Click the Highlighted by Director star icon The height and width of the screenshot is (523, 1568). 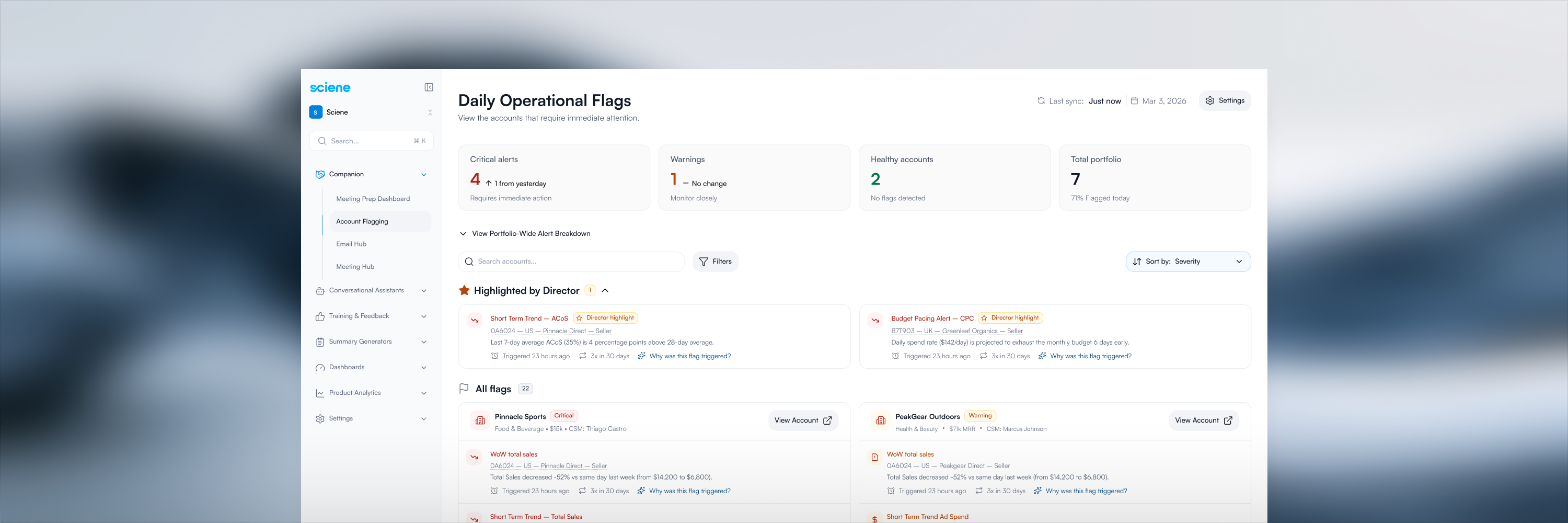pyautogui.click(x=464, y=290)
